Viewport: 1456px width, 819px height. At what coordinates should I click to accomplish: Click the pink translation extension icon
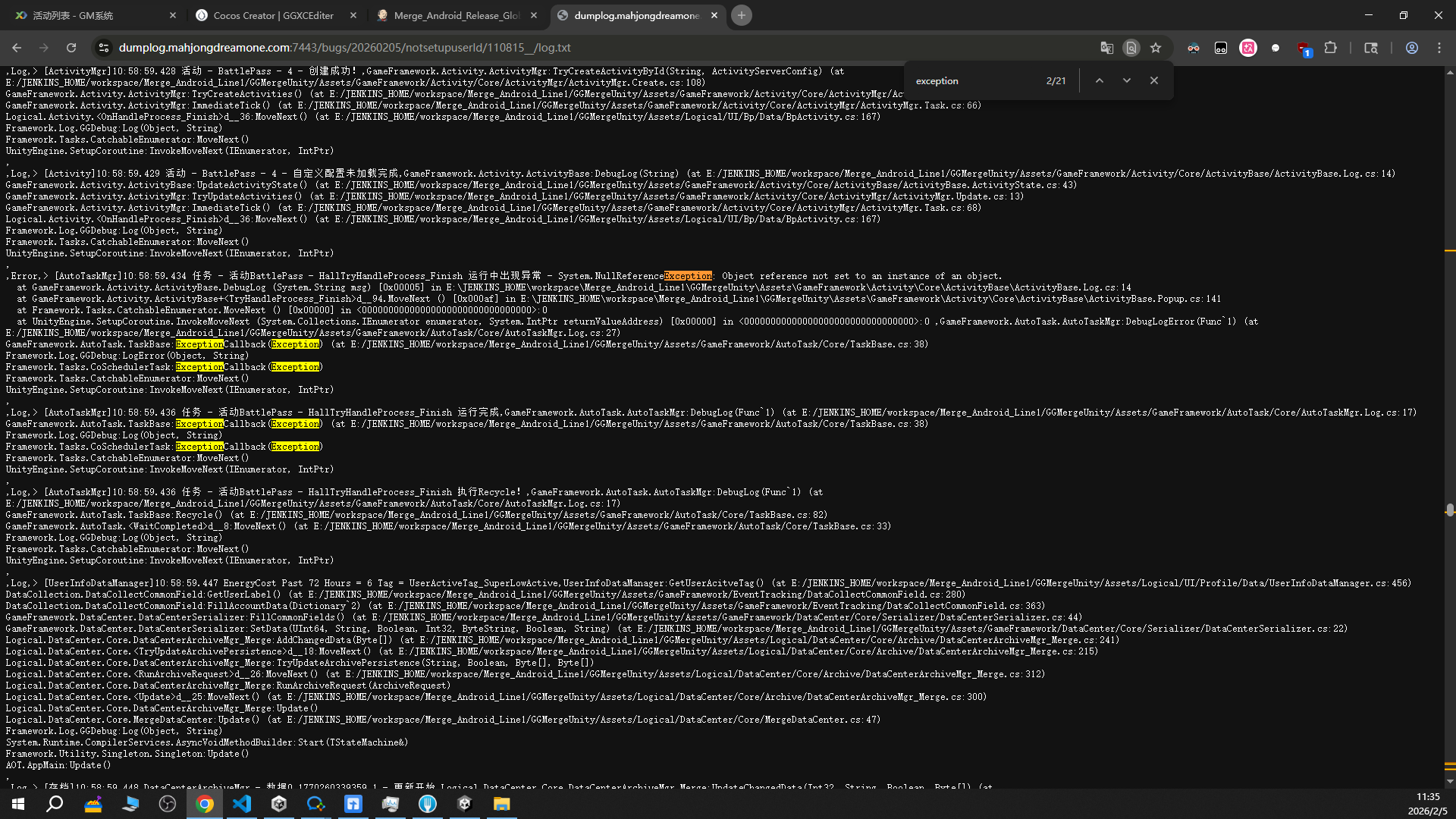pos(1248,48)
